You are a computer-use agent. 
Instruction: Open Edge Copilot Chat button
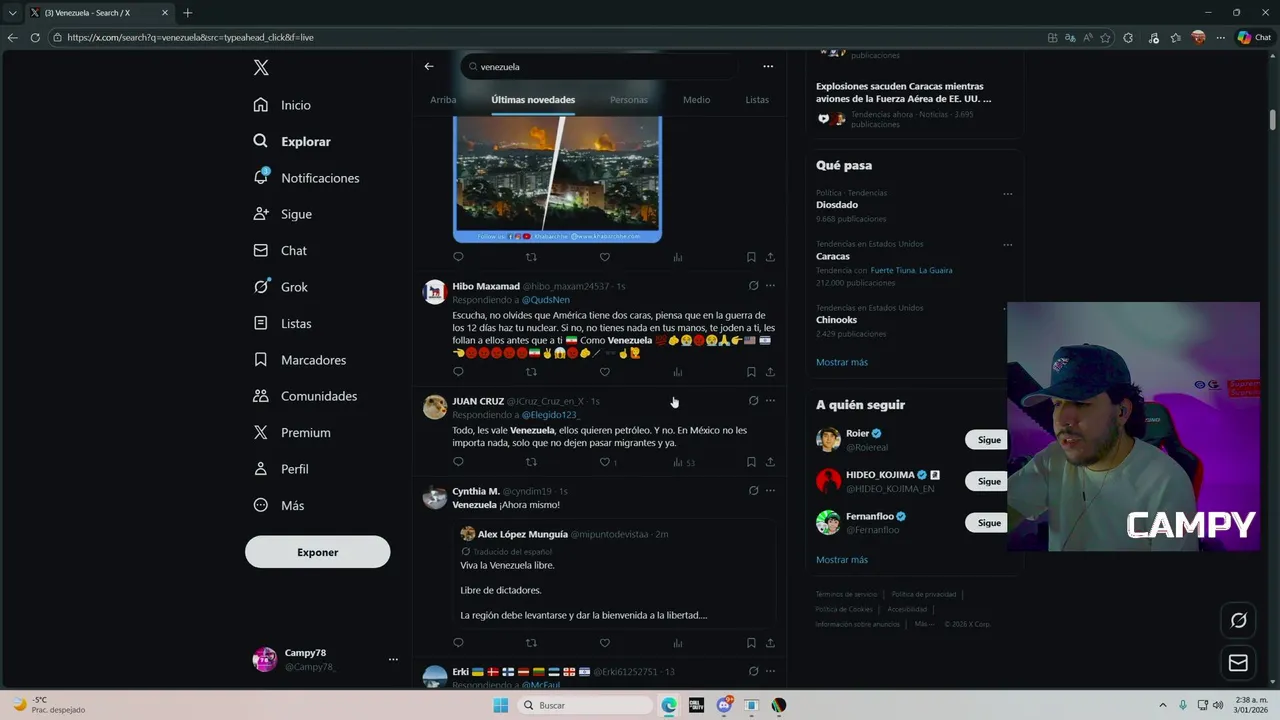[1255, 37]
